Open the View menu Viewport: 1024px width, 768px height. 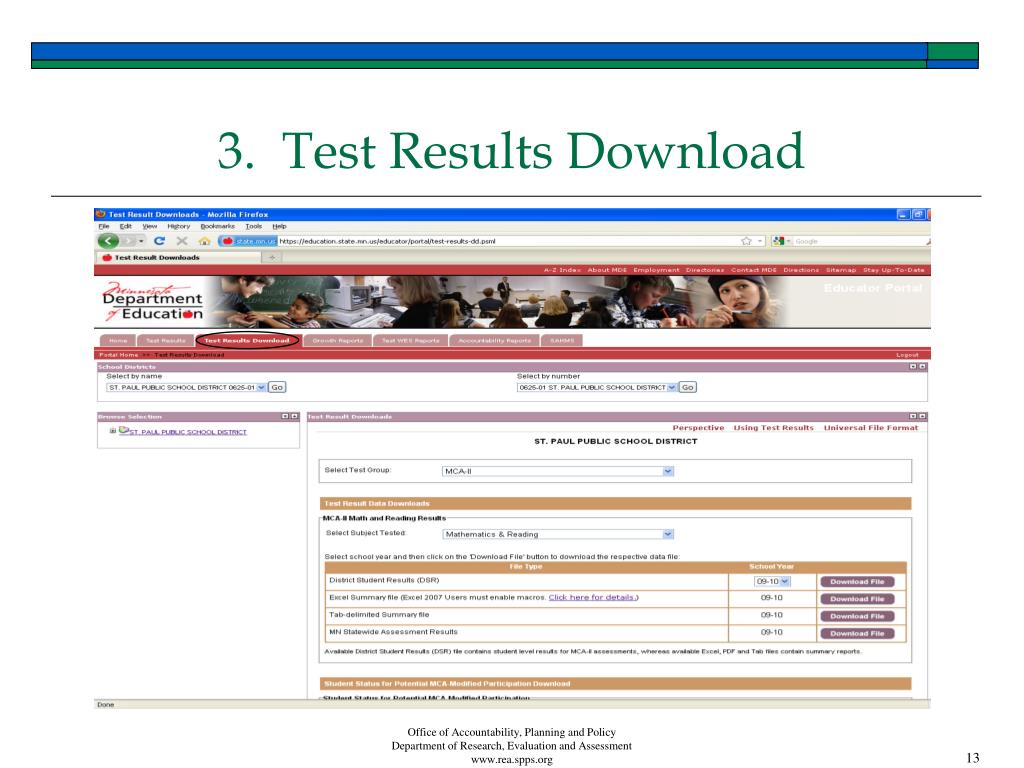150,227
